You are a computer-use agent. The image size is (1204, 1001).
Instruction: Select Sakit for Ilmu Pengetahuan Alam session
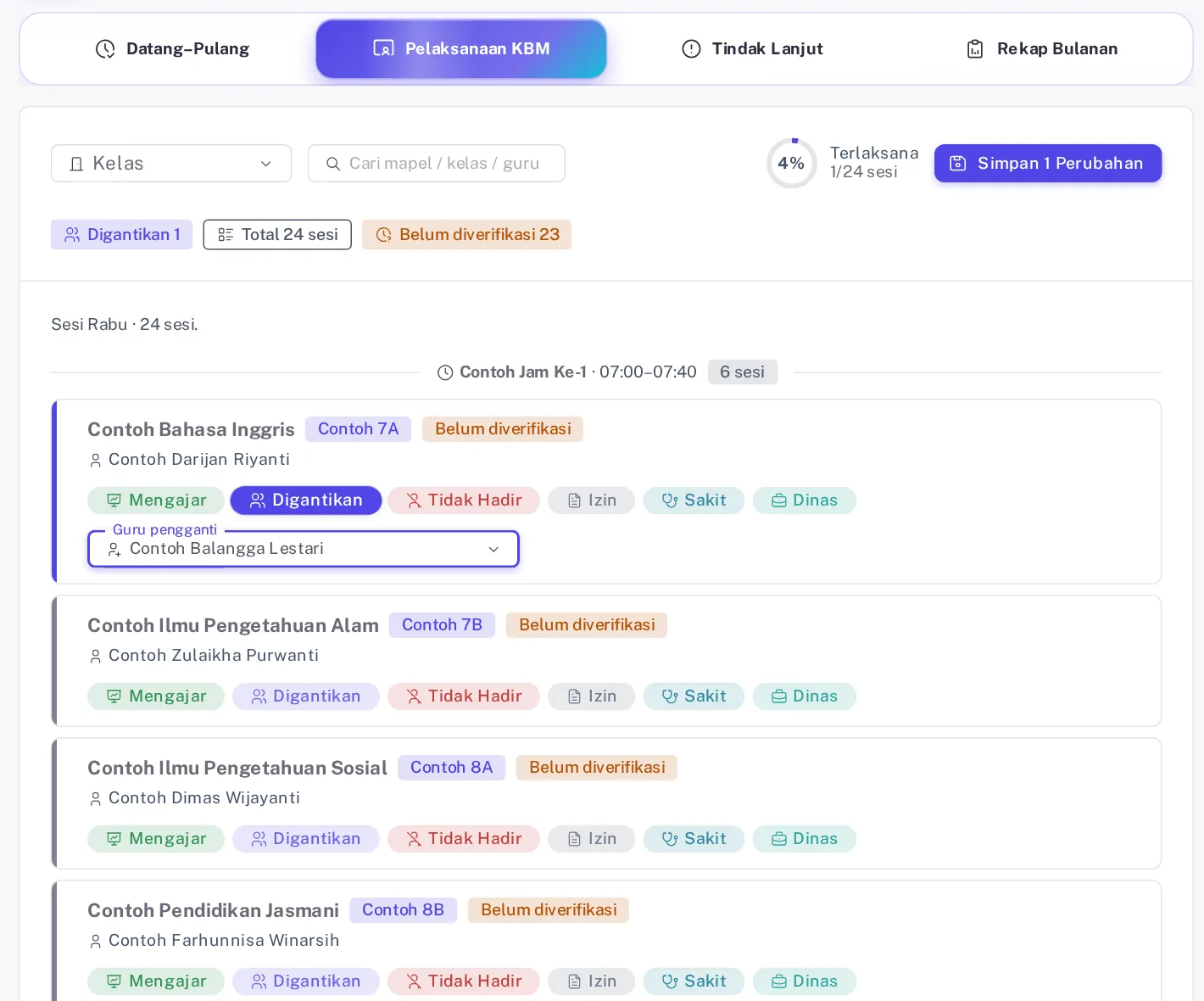coord(694,696)
